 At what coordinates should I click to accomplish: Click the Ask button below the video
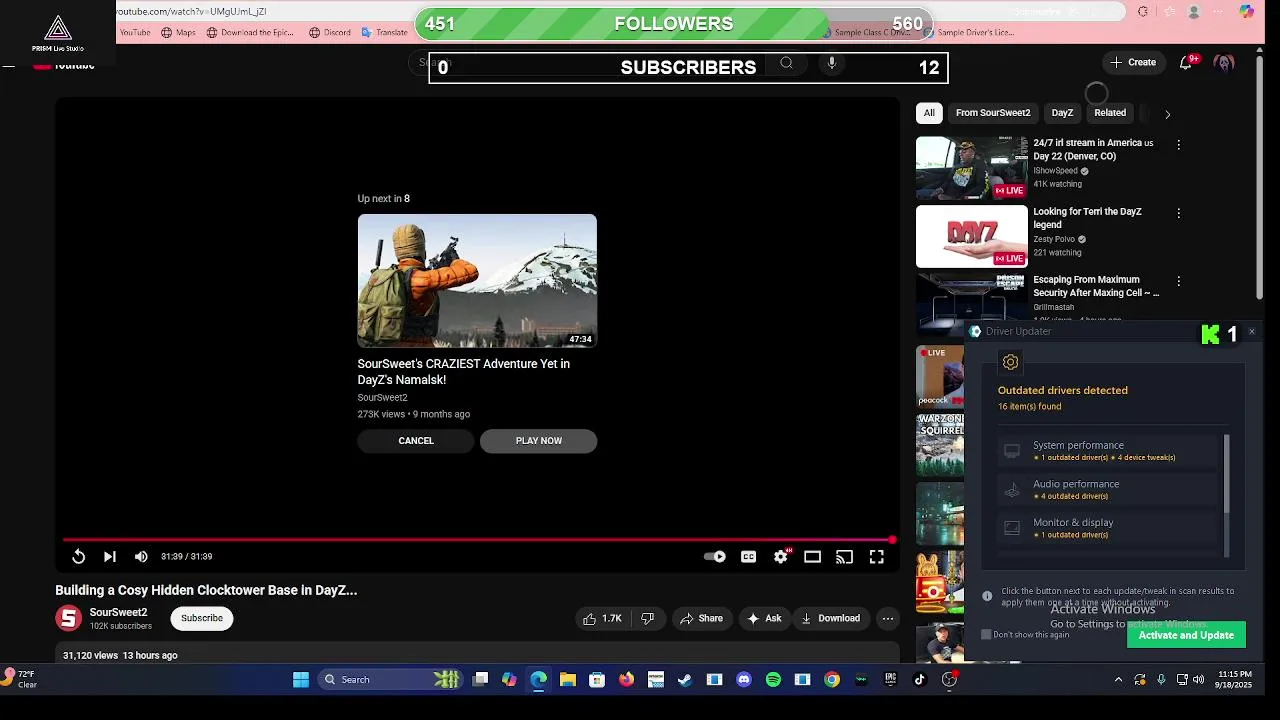pos(764,619)
